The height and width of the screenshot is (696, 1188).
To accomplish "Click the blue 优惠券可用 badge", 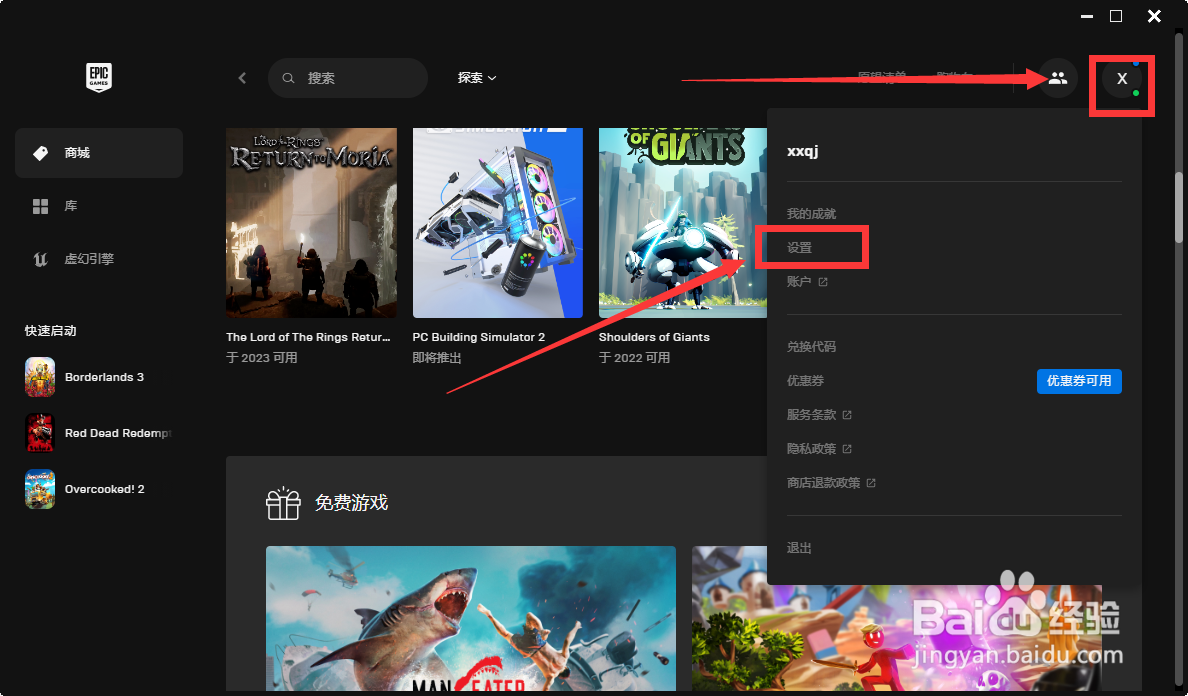I will [1079, 381].
